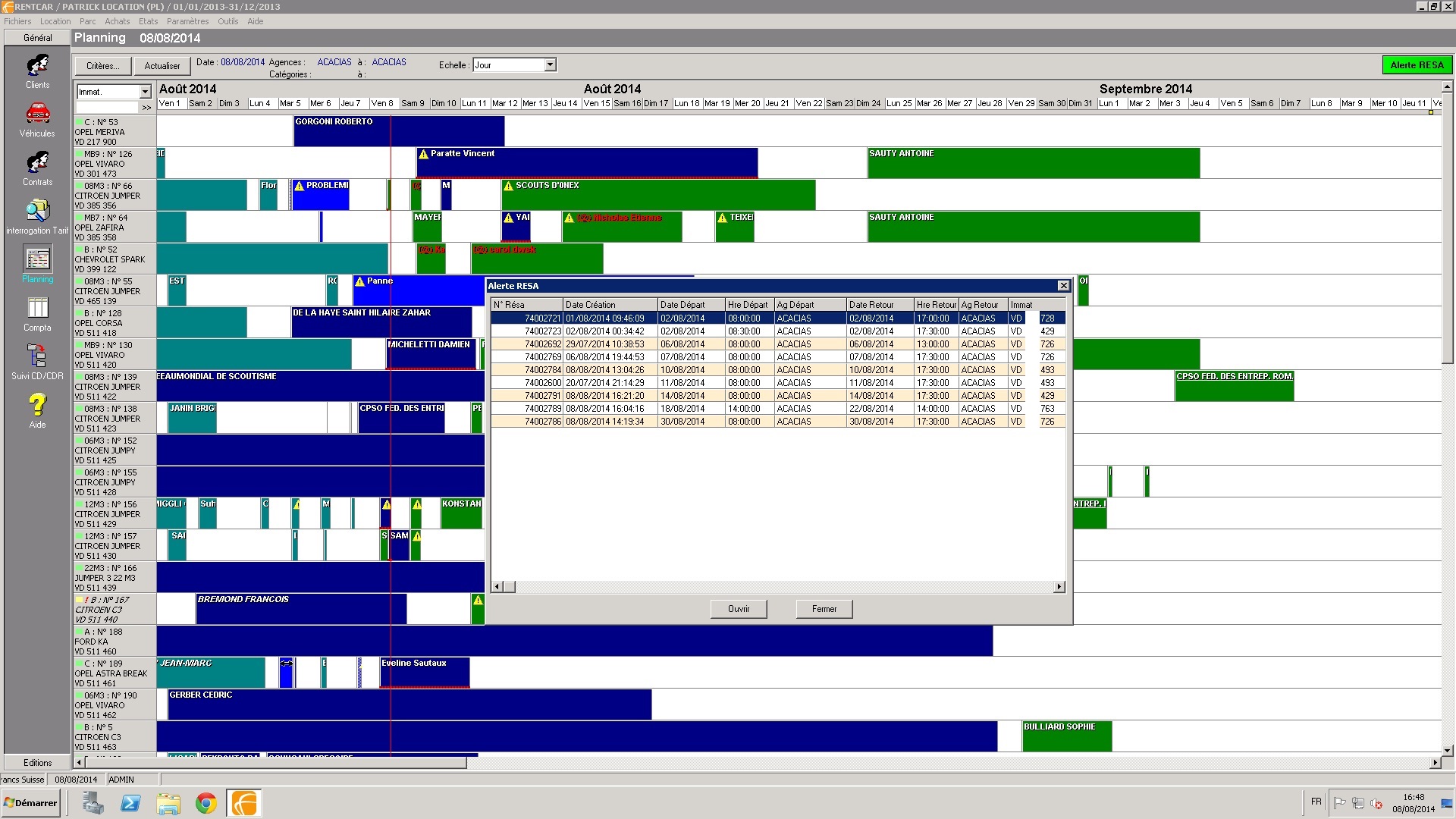Image resolution: width=1456 pixels, height=819 pixels.
Task: Switch to the Général tab
Action: [x=37, y=38]
